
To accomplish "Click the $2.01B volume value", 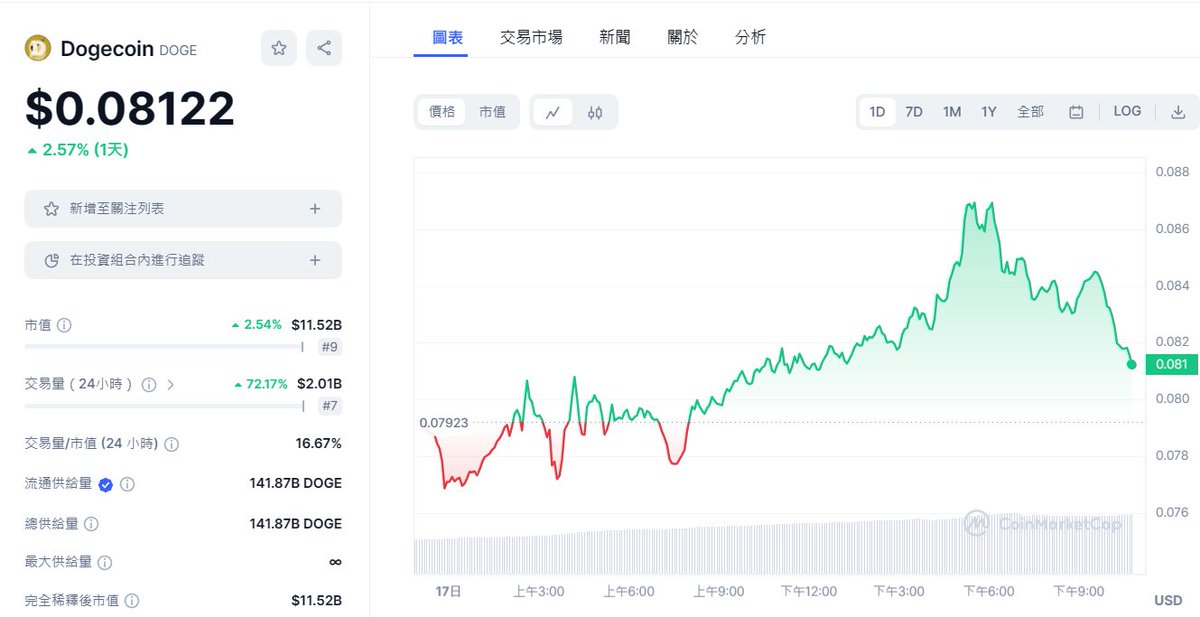I will pyautogui.click(x=320, y=384).
